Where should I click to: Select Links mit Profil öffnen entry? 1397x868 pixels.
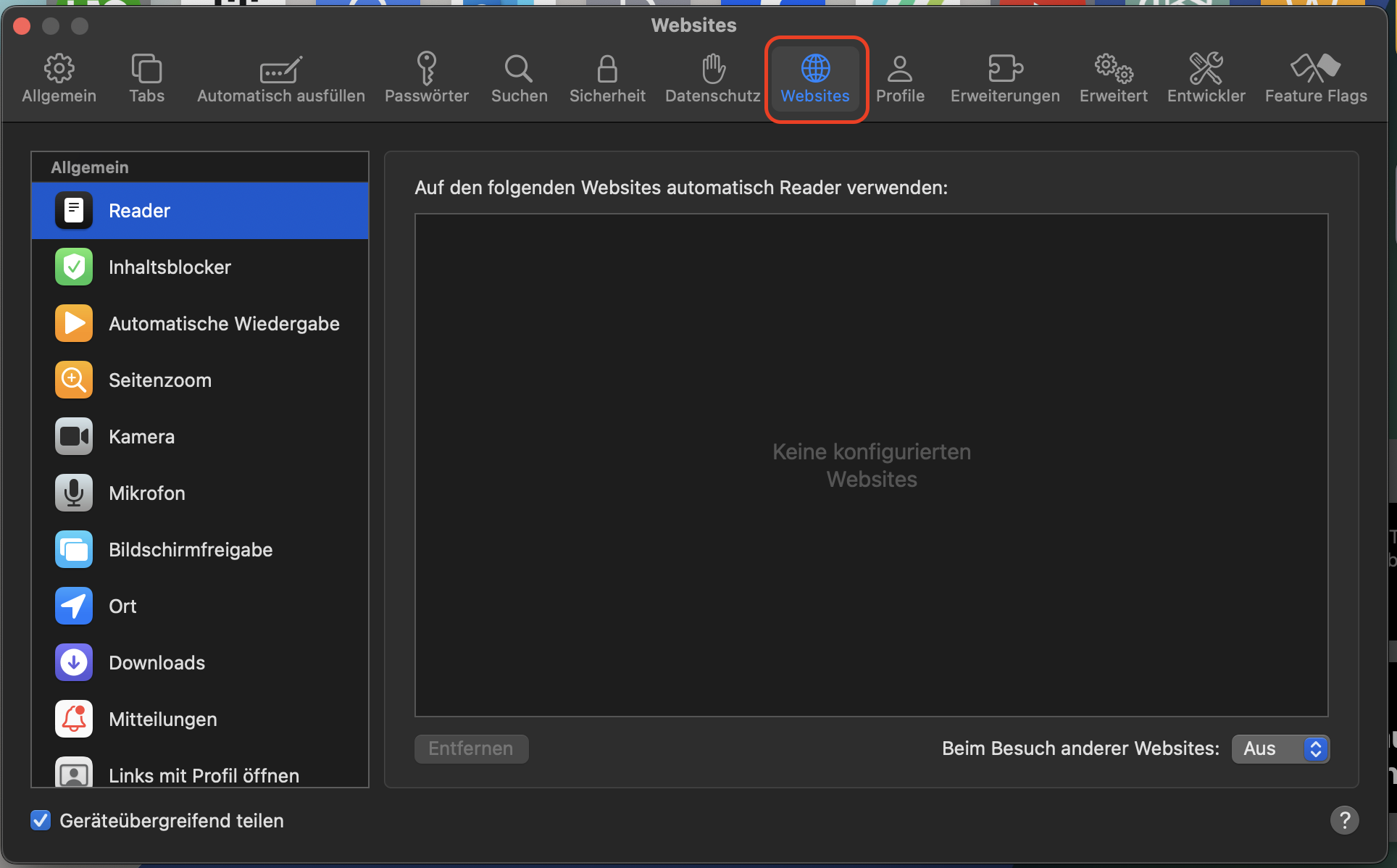(x=203, y=775)
